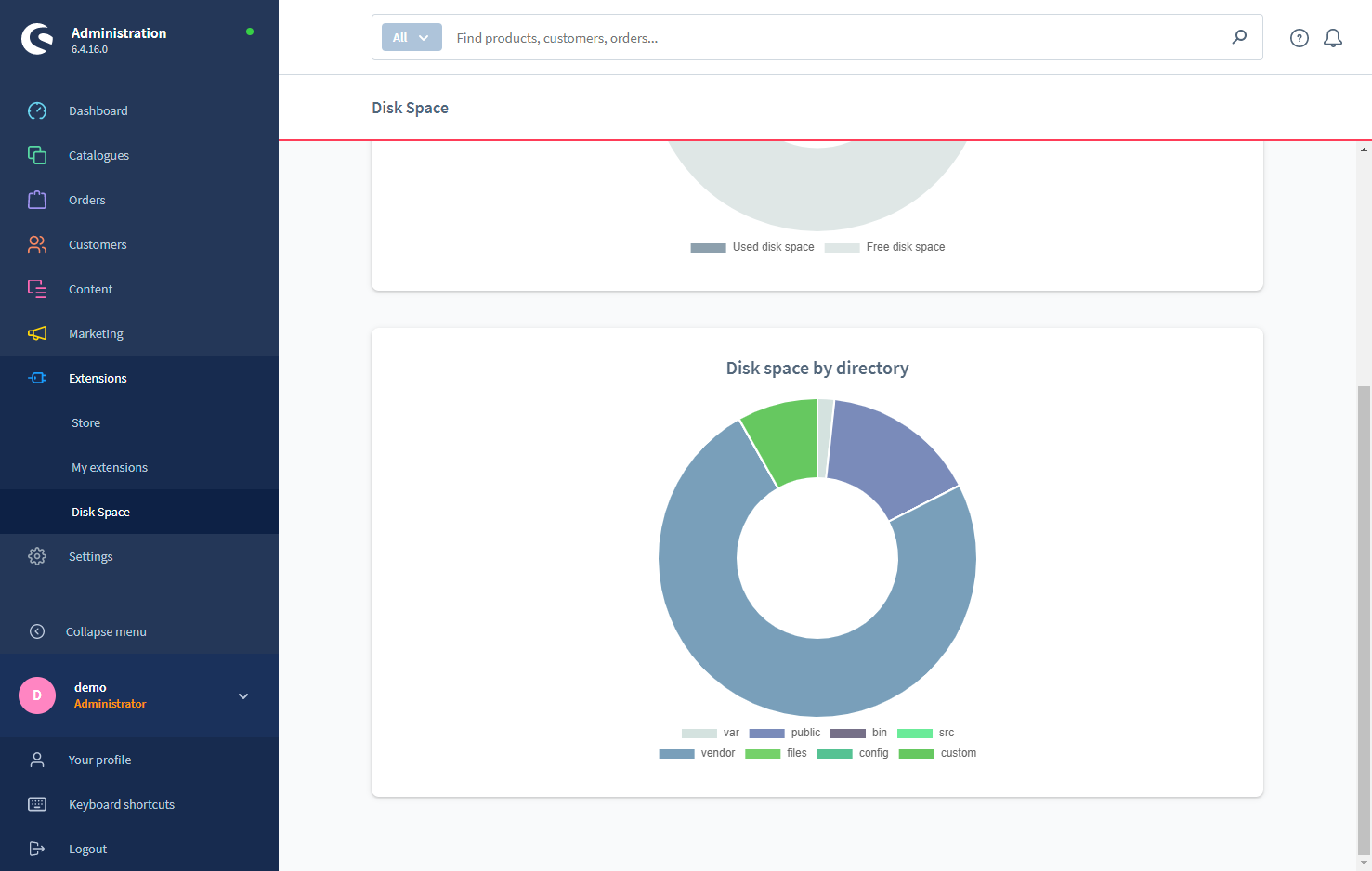Click the Settings gear icon
1372x871 pixels.
point(37,556)
